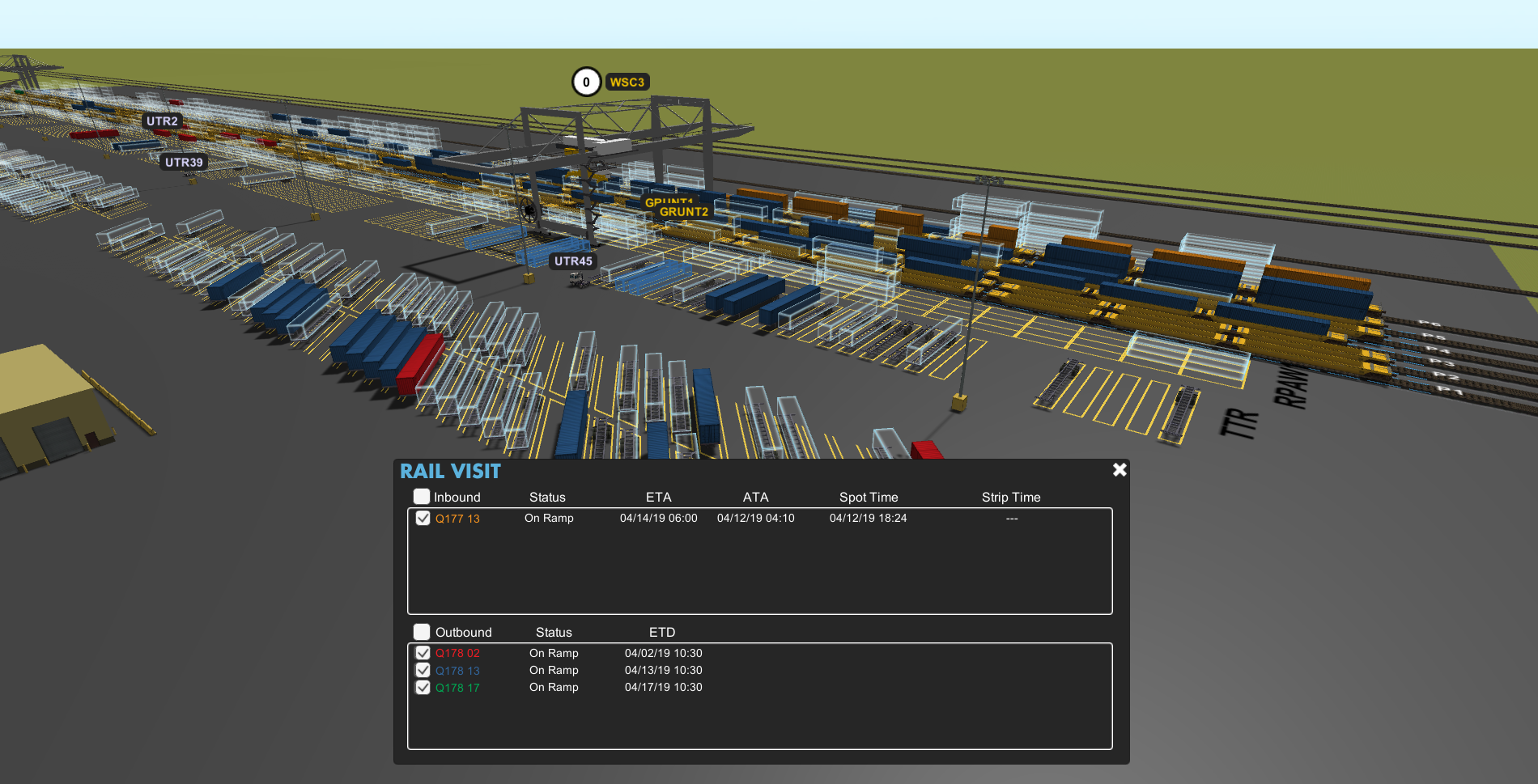Click the Q177 13 inbound train name
This screenshot has width=1538, height=784.
pos(457,519)
